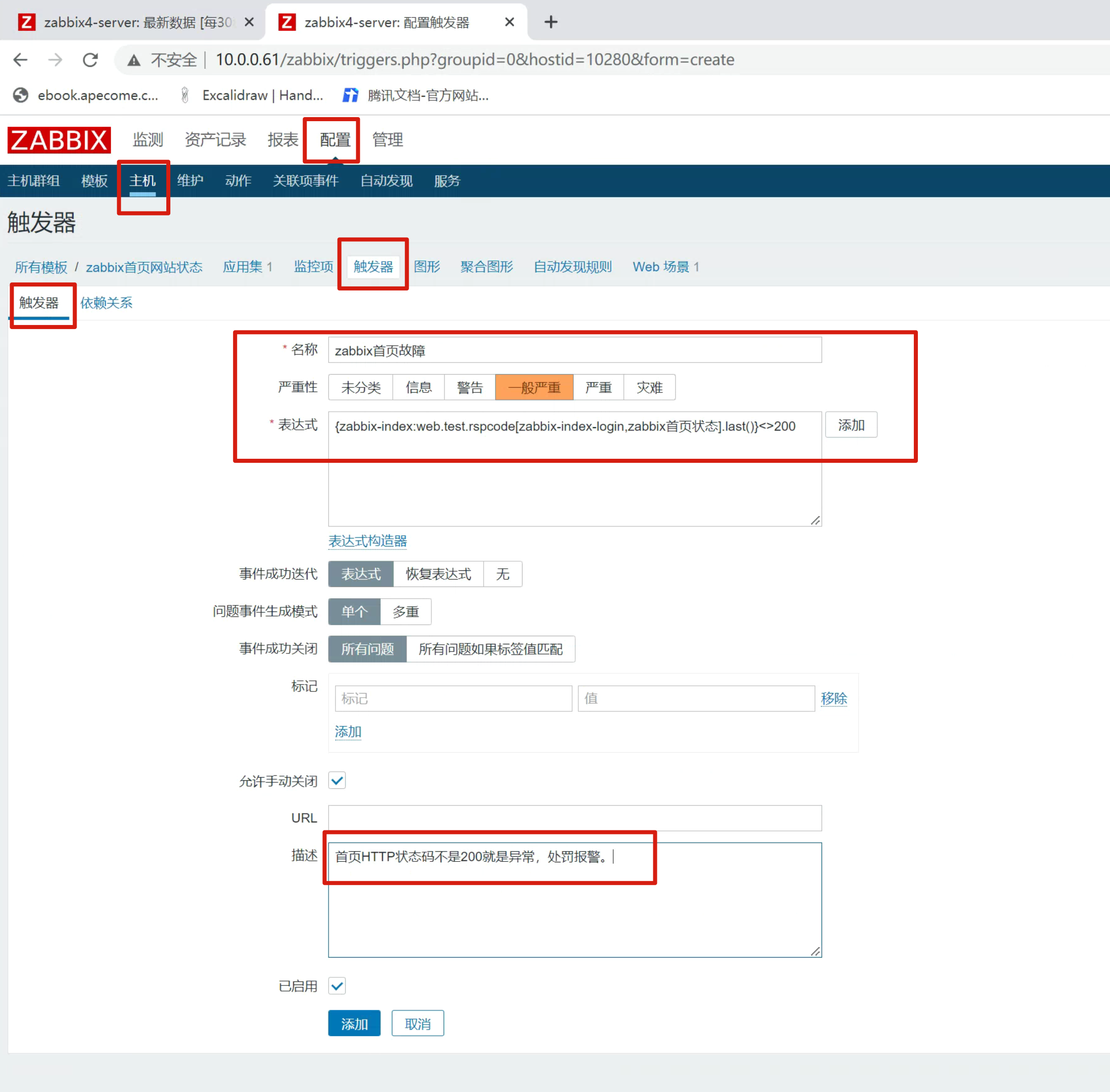Open the Tencent Docs bookmark
This screenshot has width=1110, height=1092.
[x=416, y=95]
